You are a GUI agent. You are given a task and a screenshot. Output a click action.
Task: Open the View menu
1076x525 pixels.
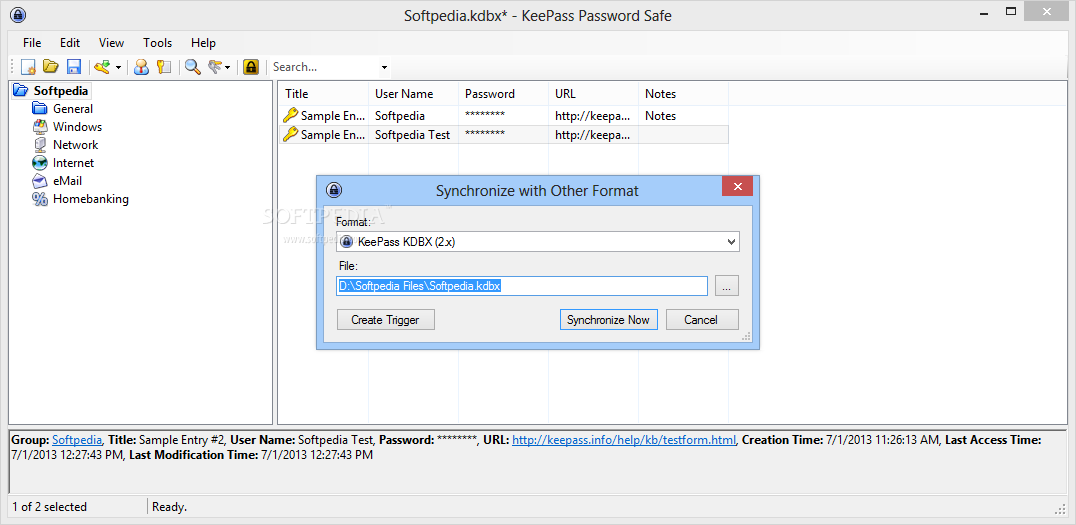click(111, 43)
